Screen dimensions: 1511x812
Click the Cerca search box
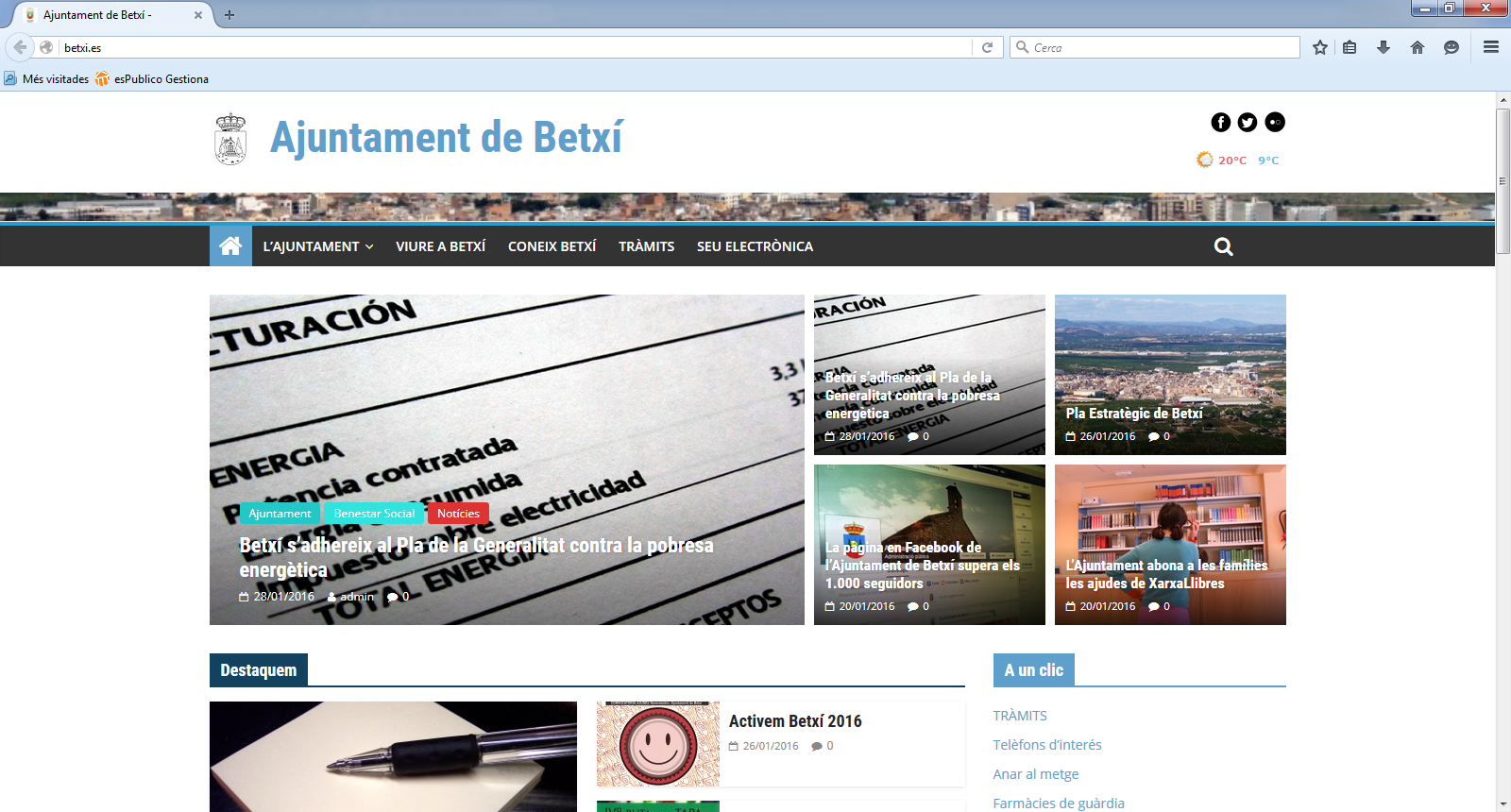coord(1155,47)
